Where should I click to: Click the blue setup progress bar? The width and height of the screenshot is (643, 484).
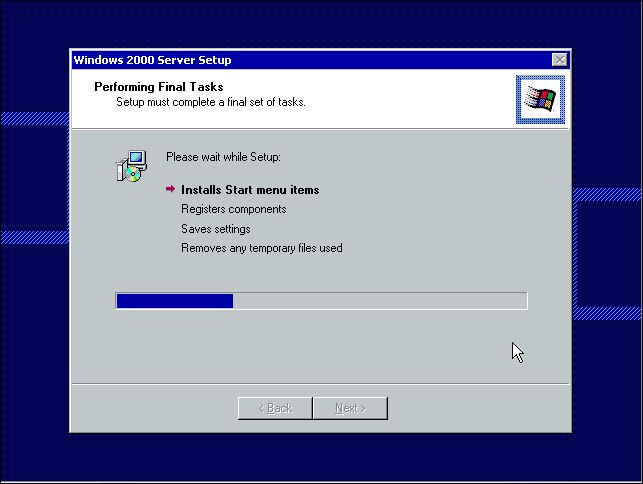coord(322,301)
